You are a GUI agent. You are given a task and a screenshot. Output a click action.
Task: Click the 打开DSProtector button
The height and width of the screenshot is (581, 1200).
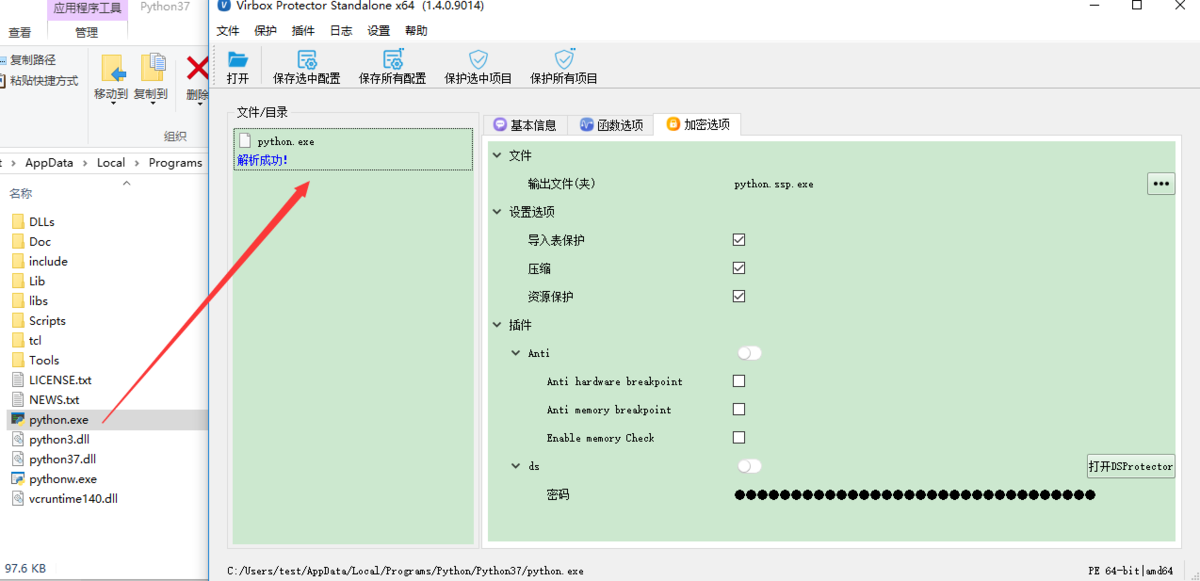pyautogui.click(x=1131, y=467)
